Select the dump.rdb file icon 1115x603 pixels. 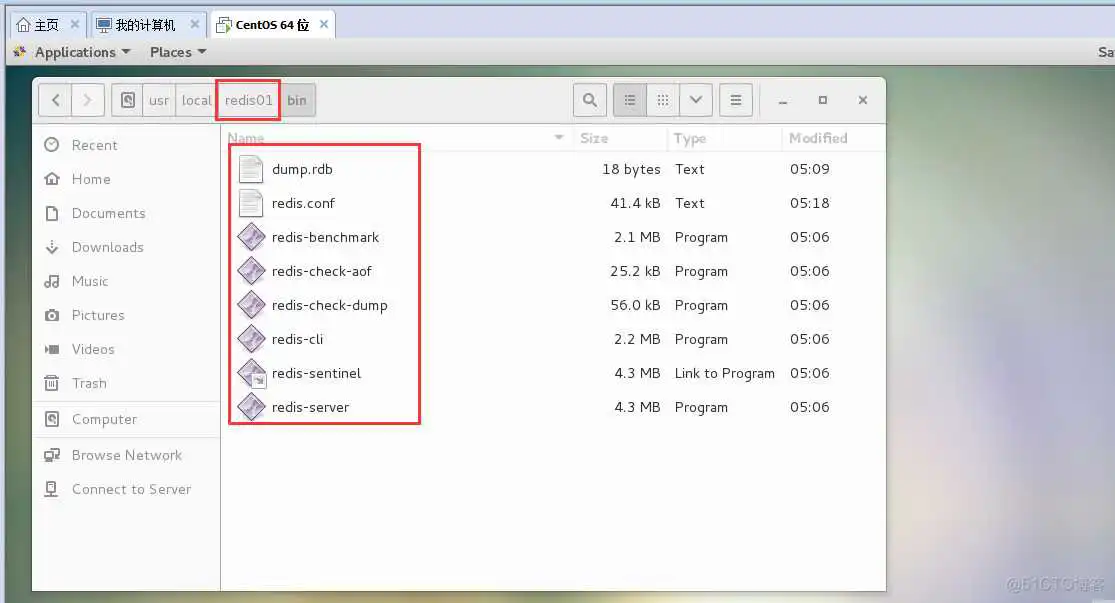click(251, 168)
